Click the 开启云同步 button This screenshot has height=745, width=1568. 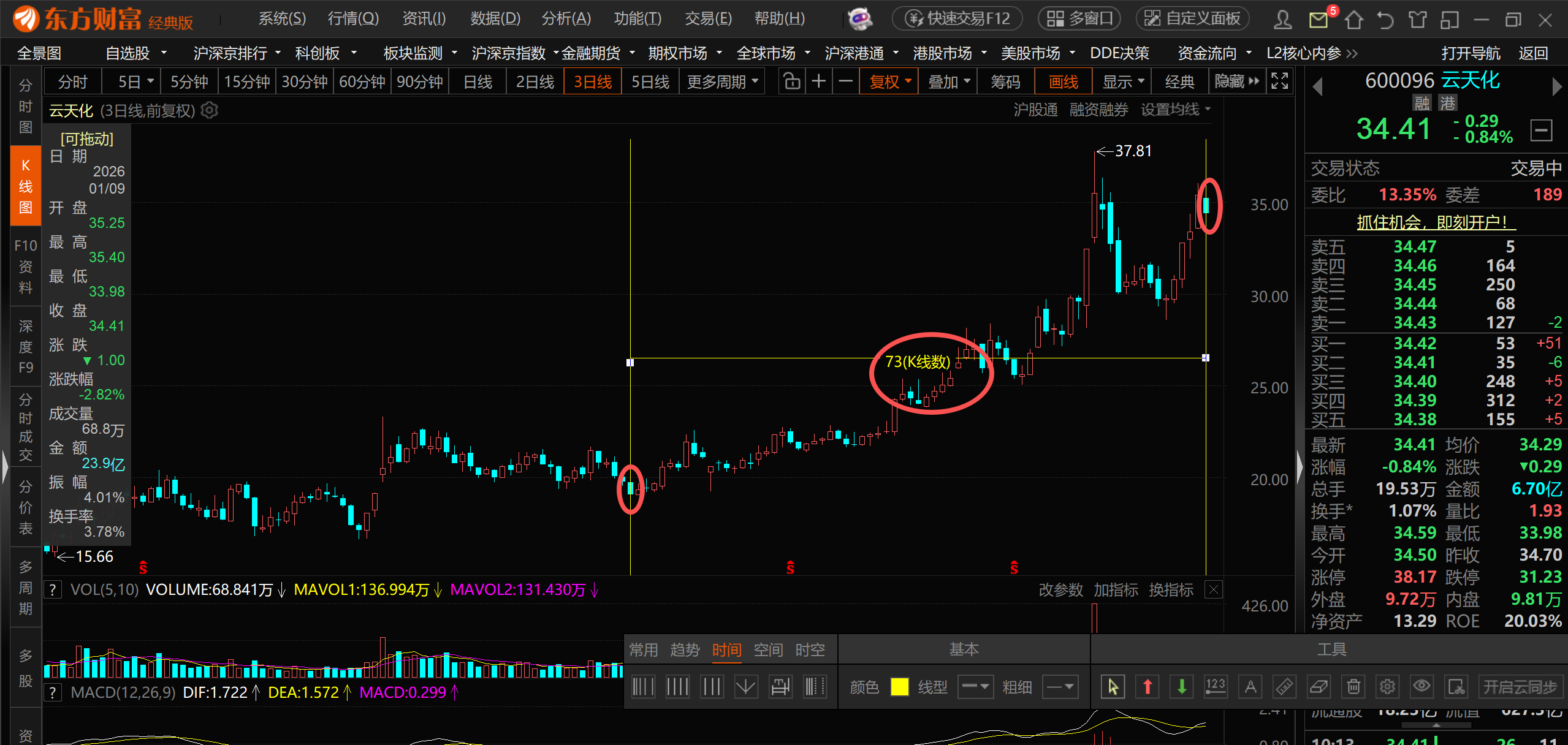(x=1520, y=687)
